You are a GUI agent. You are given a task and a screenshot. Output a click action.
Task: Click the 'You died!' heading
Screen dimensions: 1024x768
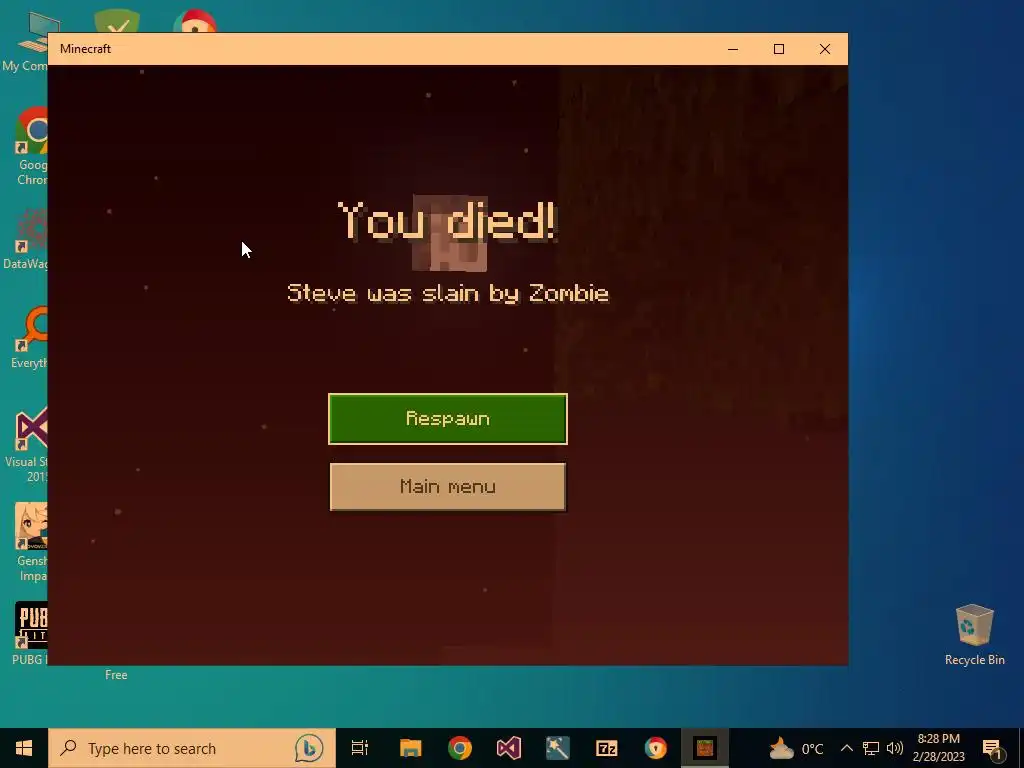447,221
